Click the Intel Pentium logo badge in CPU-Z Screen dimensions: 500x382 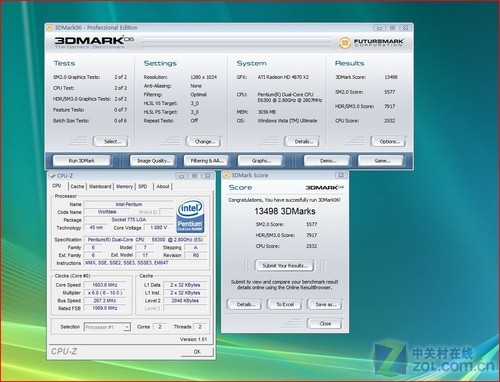coord(190,216)
